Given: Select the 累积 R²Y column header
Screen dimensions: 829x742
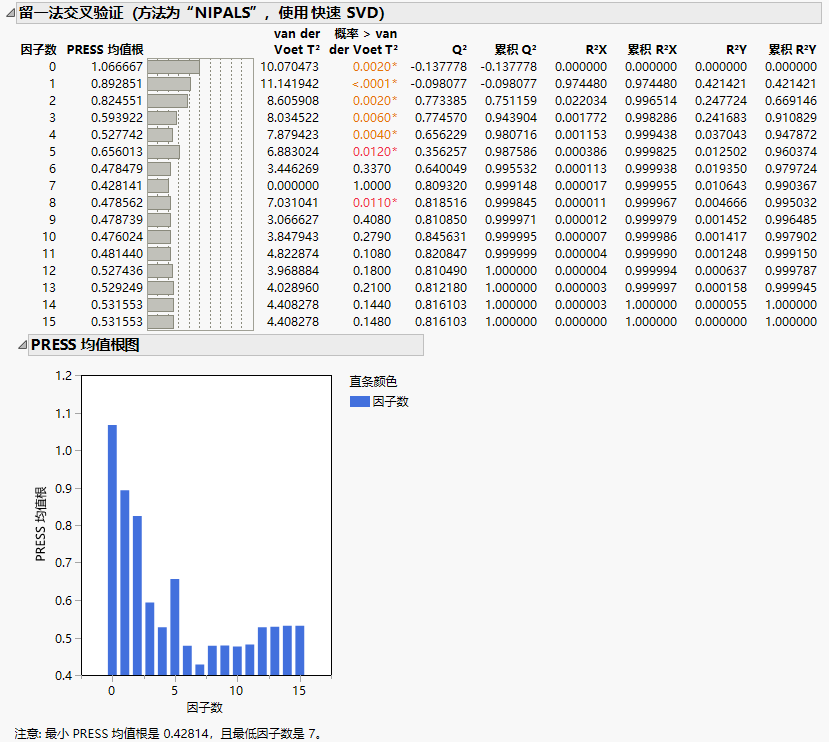Looking at the screenshot, I should coord(792,49).
